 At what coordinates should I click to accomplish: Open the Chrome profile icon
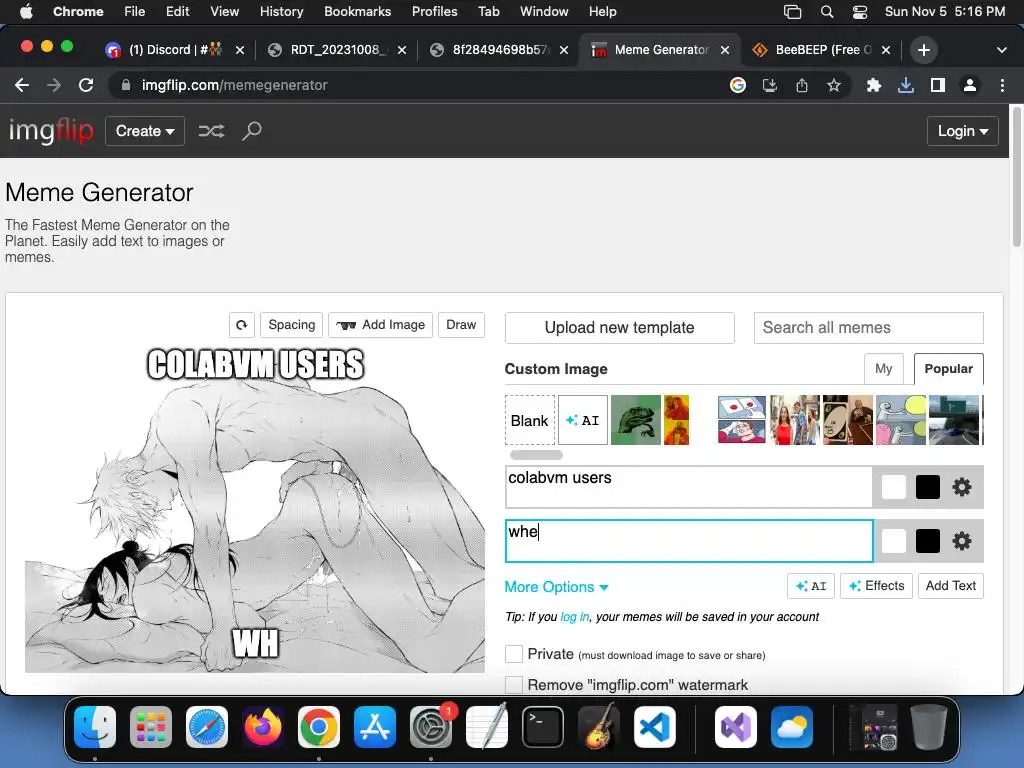[x=970, y=85]
